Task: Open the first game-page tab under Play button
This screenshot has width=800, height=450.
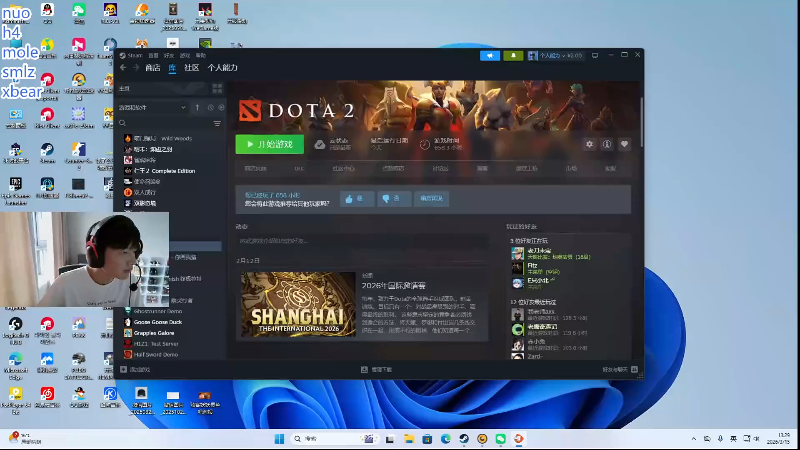Action: pos(256,168)
